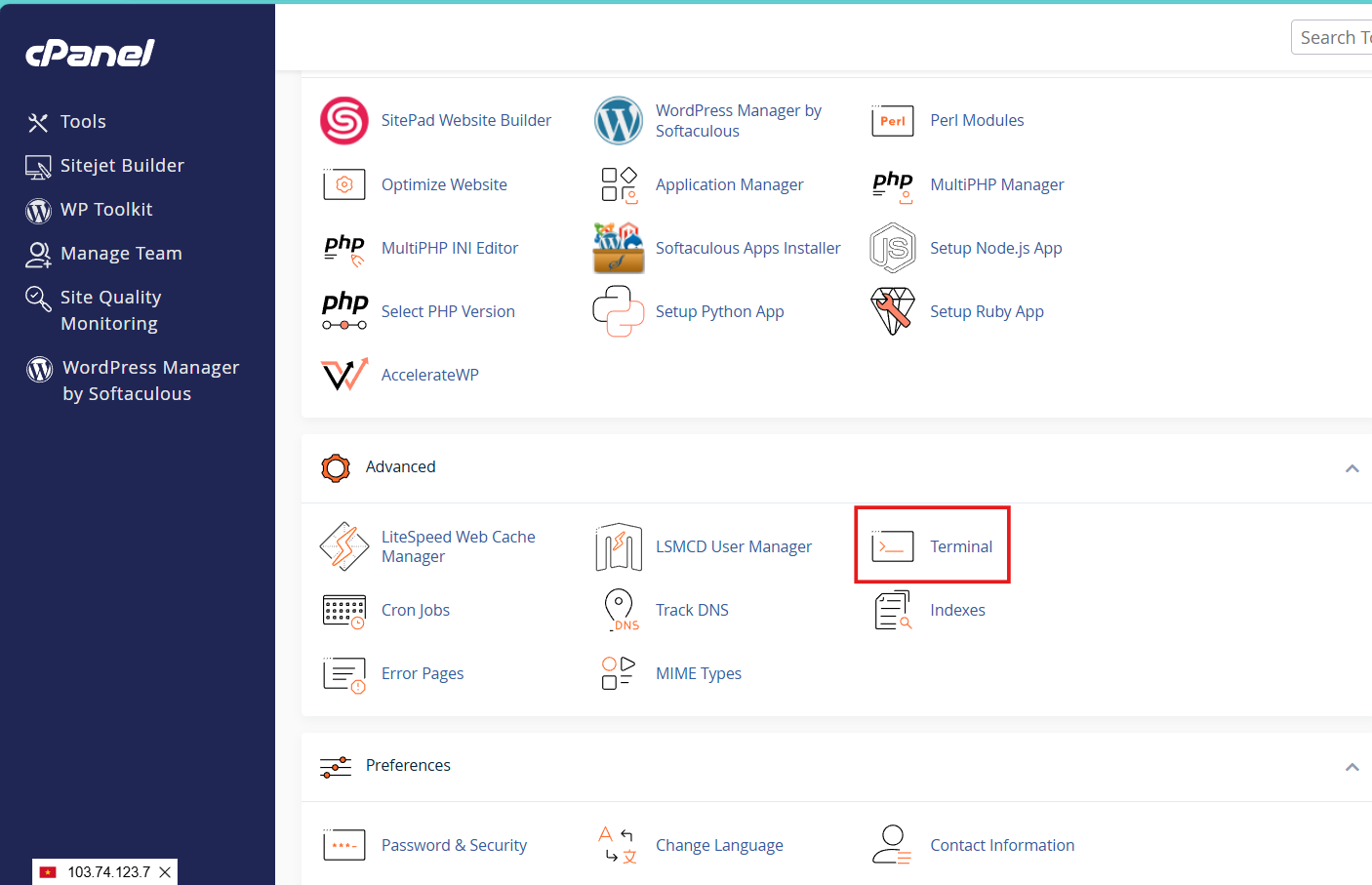Open the Setup Ruby App icon

893,311
